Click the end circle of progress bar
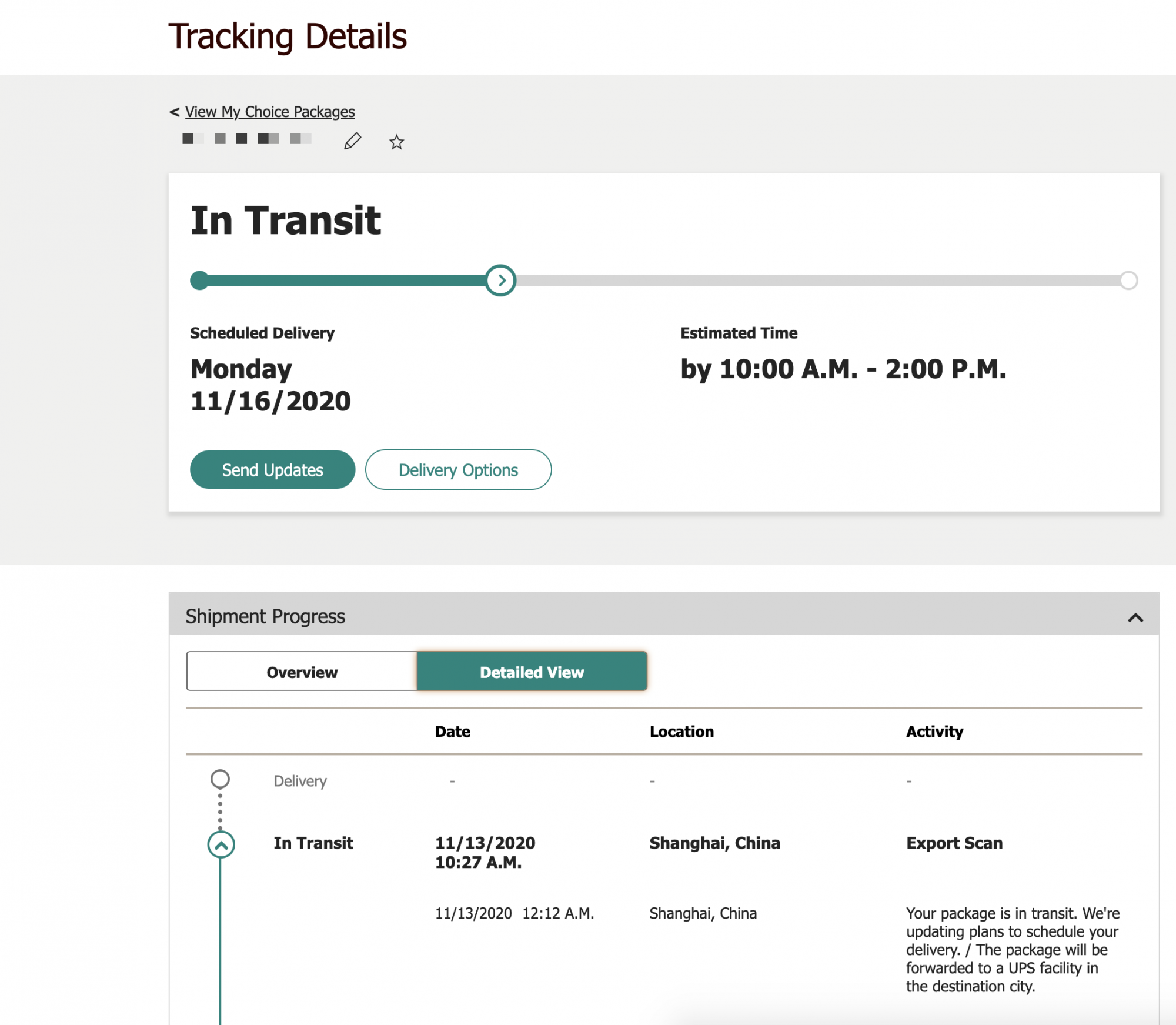The width and height of the screenshot is (1176, 1025). tap(1128, 281)
